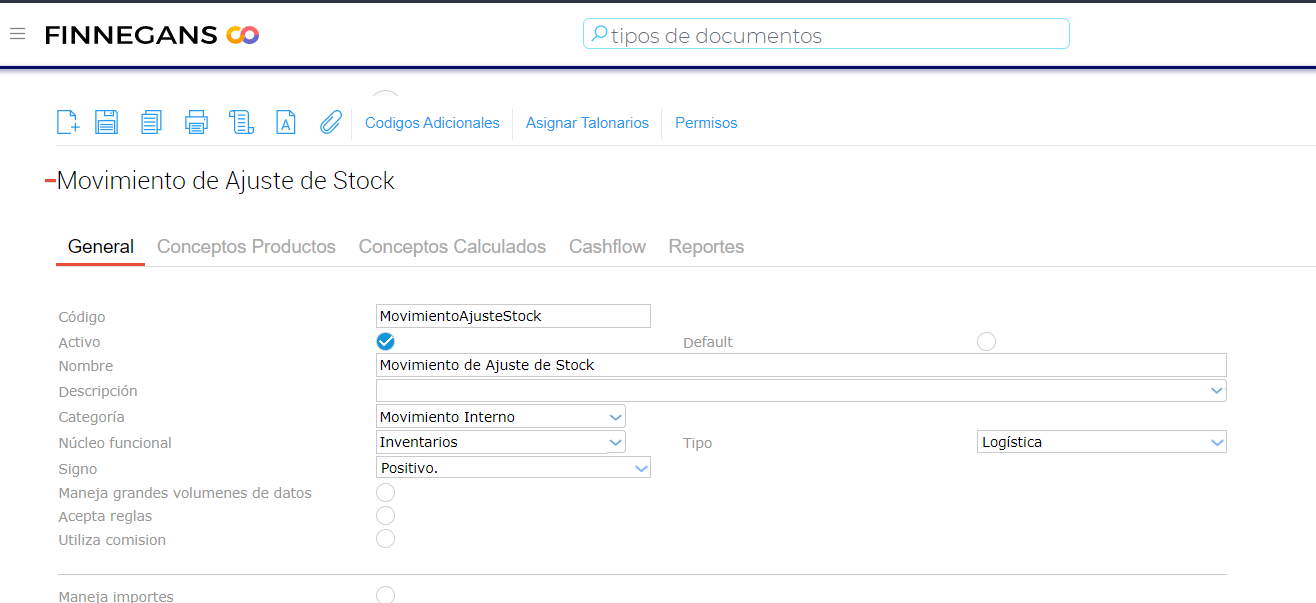
Task: Click the search box at the top
Action: (826, 35)
